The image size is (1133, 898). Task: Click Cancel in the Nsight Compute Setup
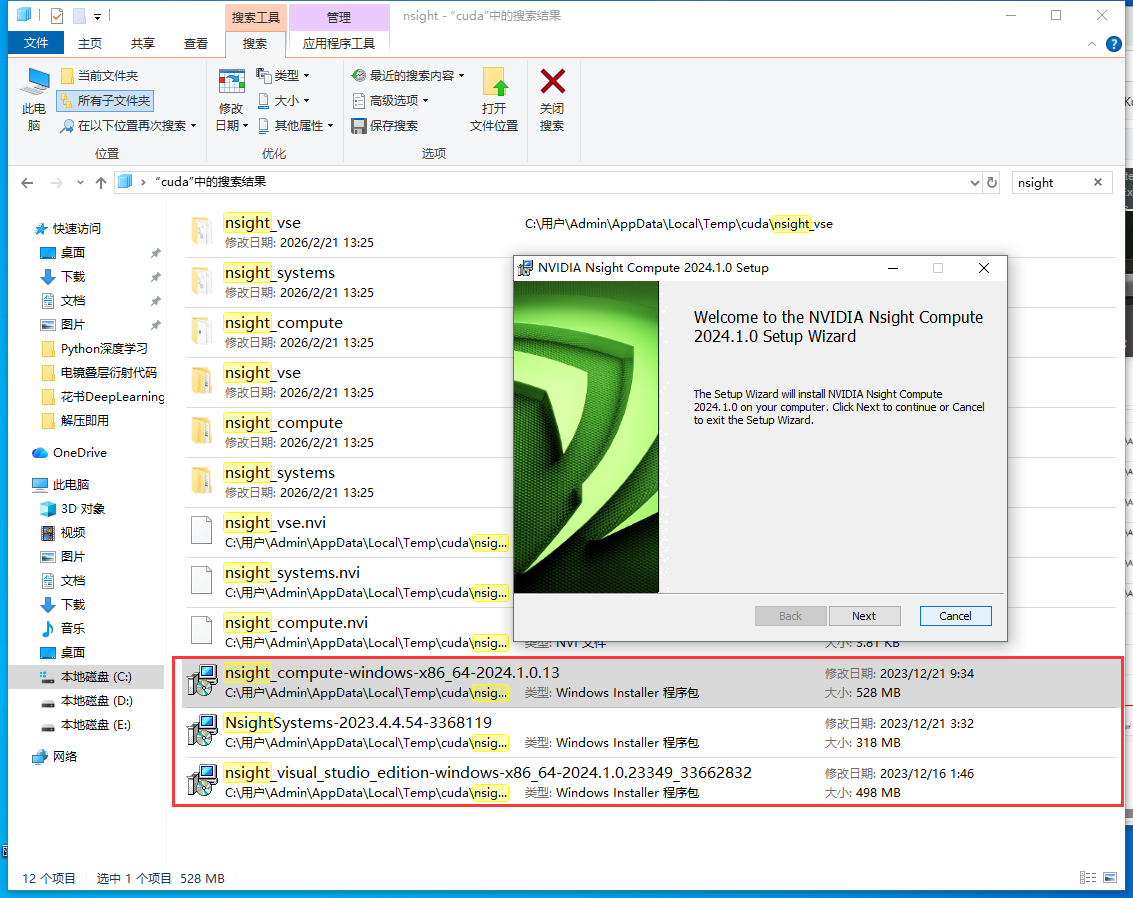pos(955,616)
